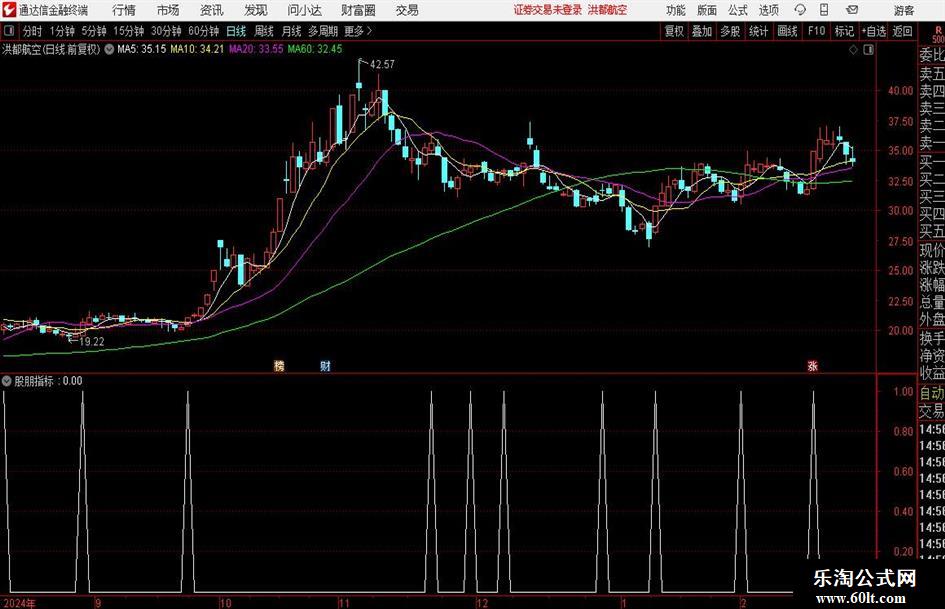Viewport: 945px width, 609px height.
Task: Click the 多股 multi-stock button
Action: [x=730, y=31]
